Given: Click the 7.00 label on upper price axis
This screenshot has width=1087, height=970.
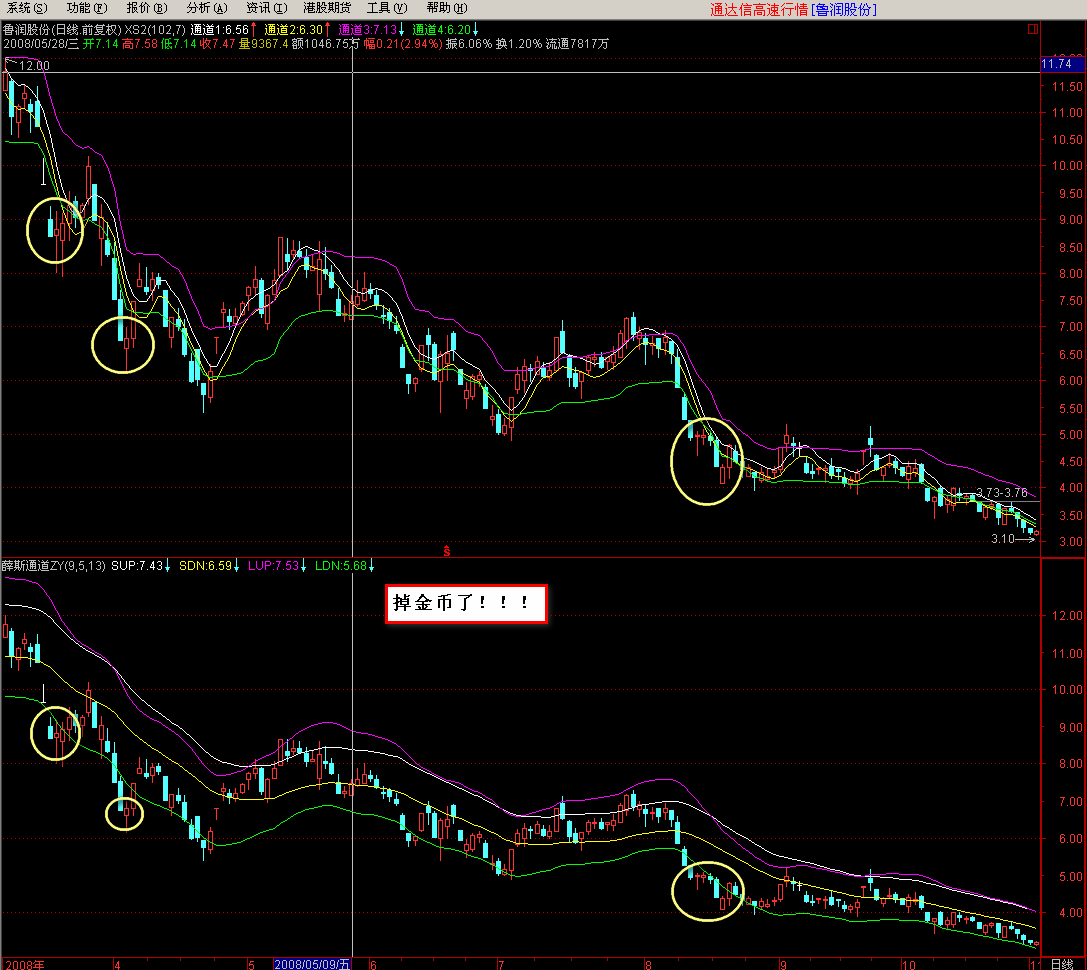Looking at the screenshot, I should [x=1070, y=327].
